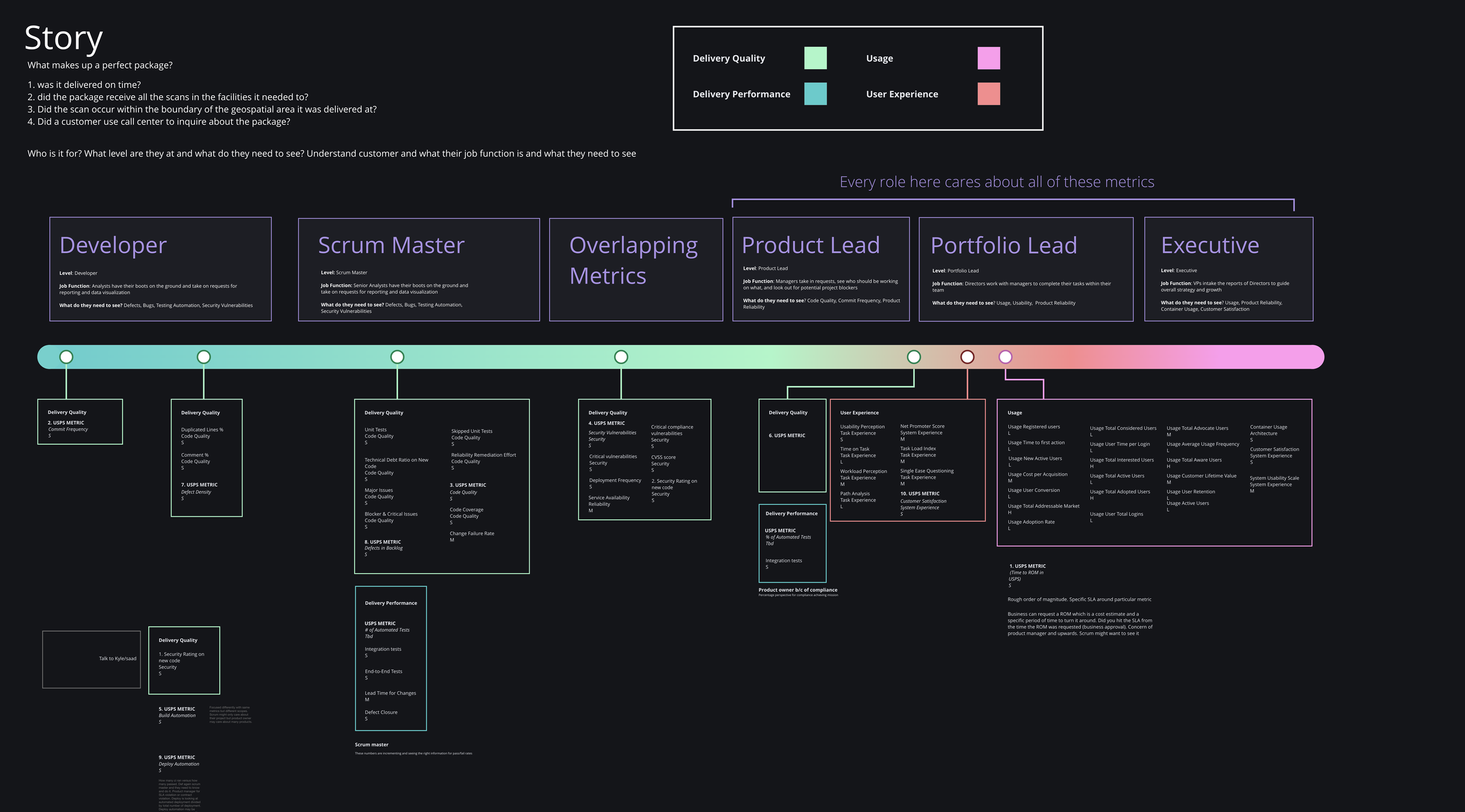Click the Story title text
1465x812 pixels.
pos(63,39)
